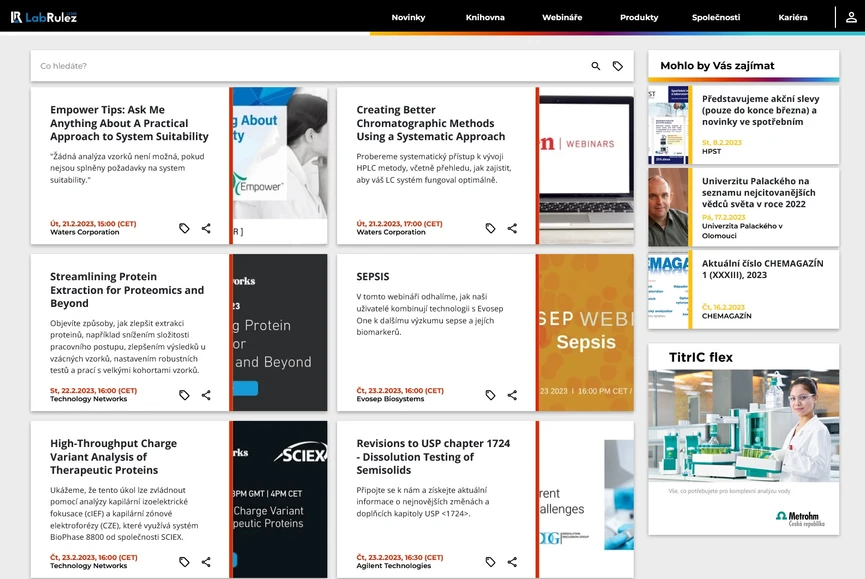This screenshot has height=579, width=865.
Task: Share High-Throughput Charge Variant webinar
Action: pyautogui.click(x=206, y=562)
